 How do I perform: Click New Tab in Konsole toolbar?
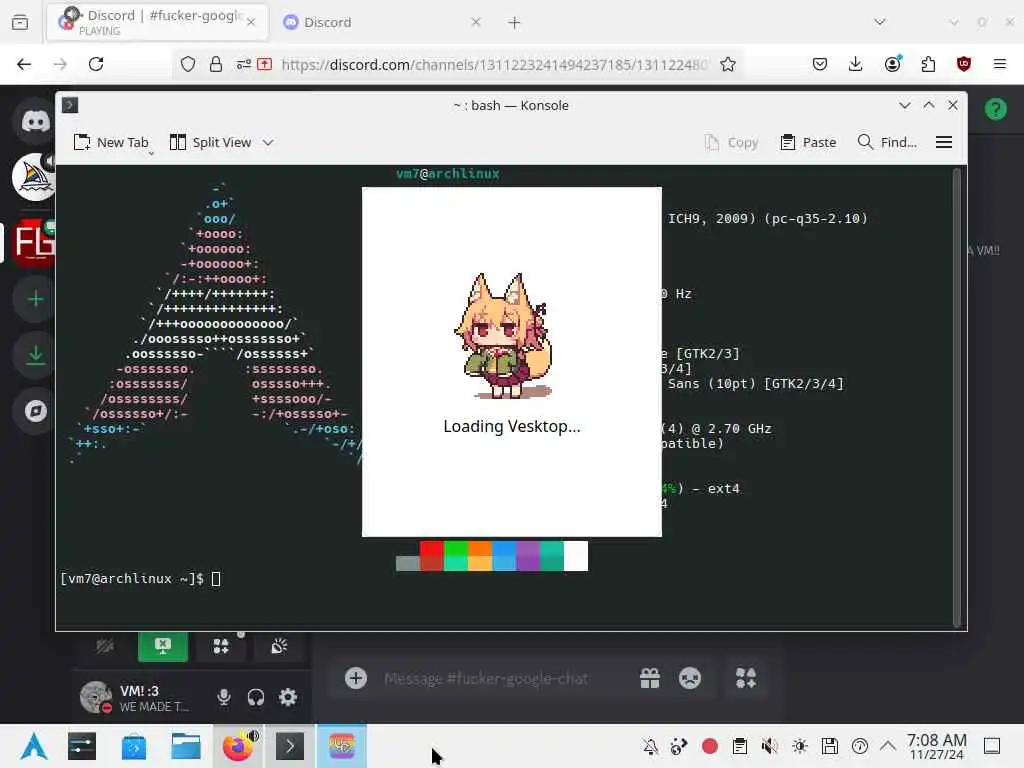[x=111, y=142]
